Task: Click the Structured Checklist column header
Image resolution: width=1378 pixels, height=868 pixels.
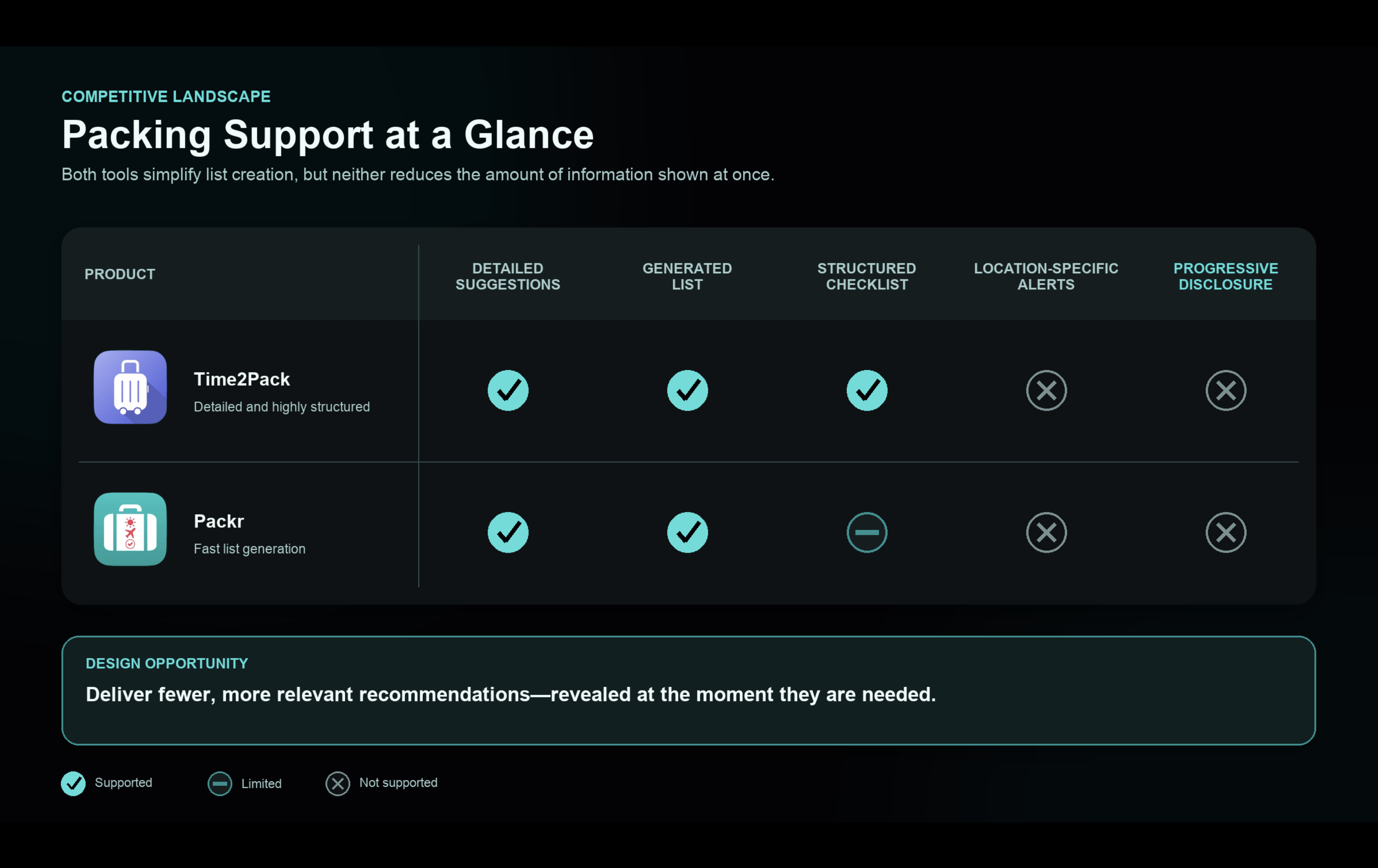Action: pyautogui.click(x=867, y=276)
